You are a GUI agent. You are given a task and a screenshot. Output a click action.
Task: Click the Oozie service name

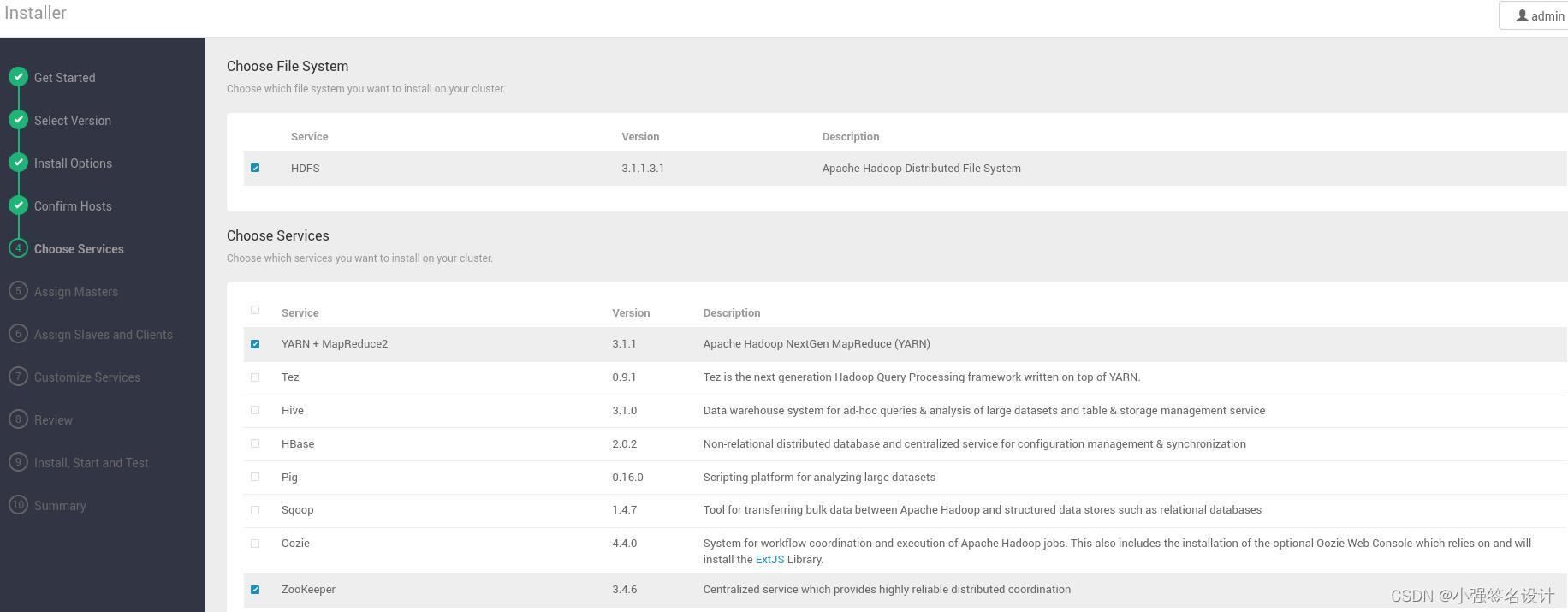(x=295, y=544)
